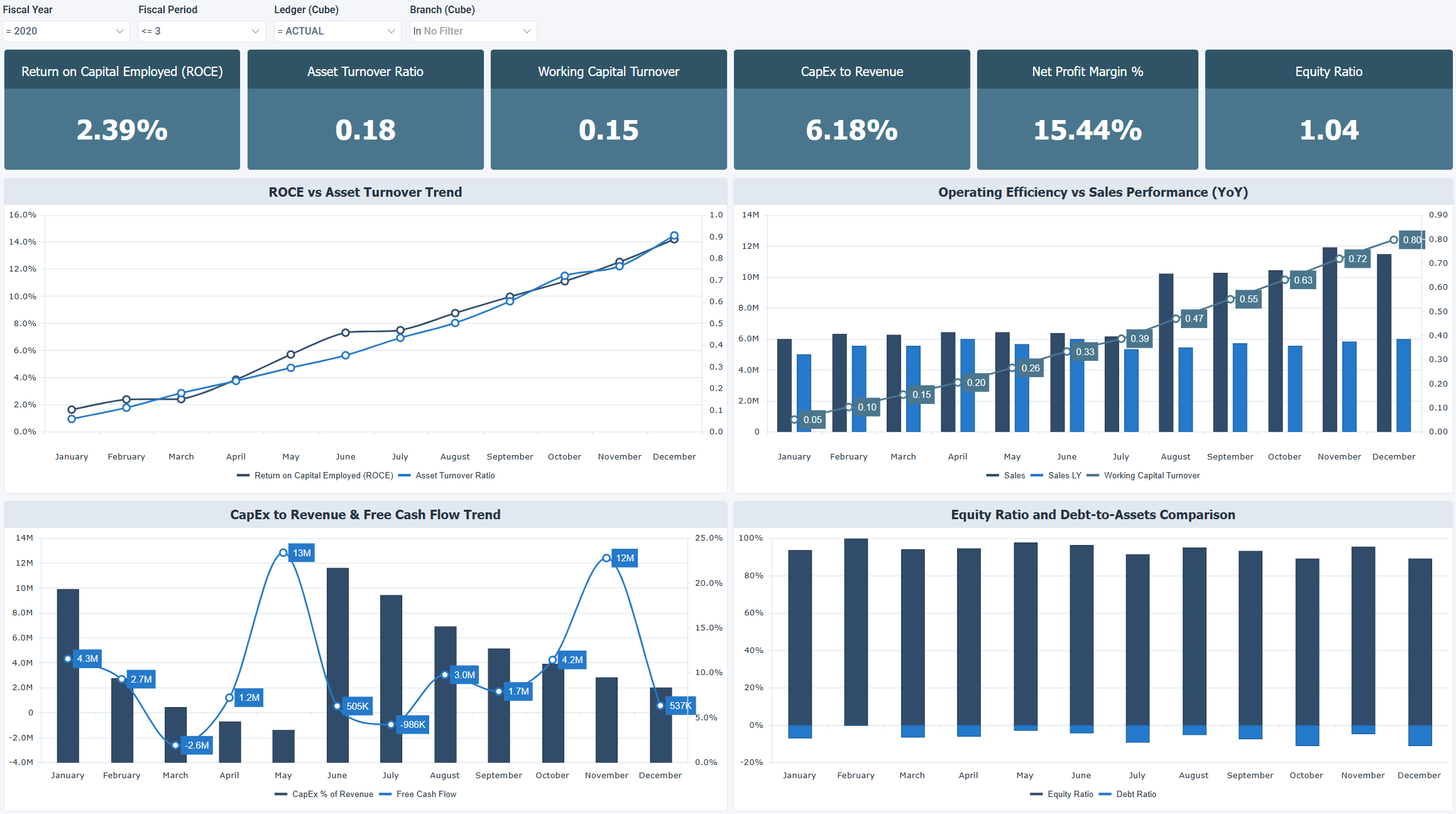Open the Ledger (Cube) dropdown
The height and width of the screenshot is (814, 1456).
(x=337, y=31)
